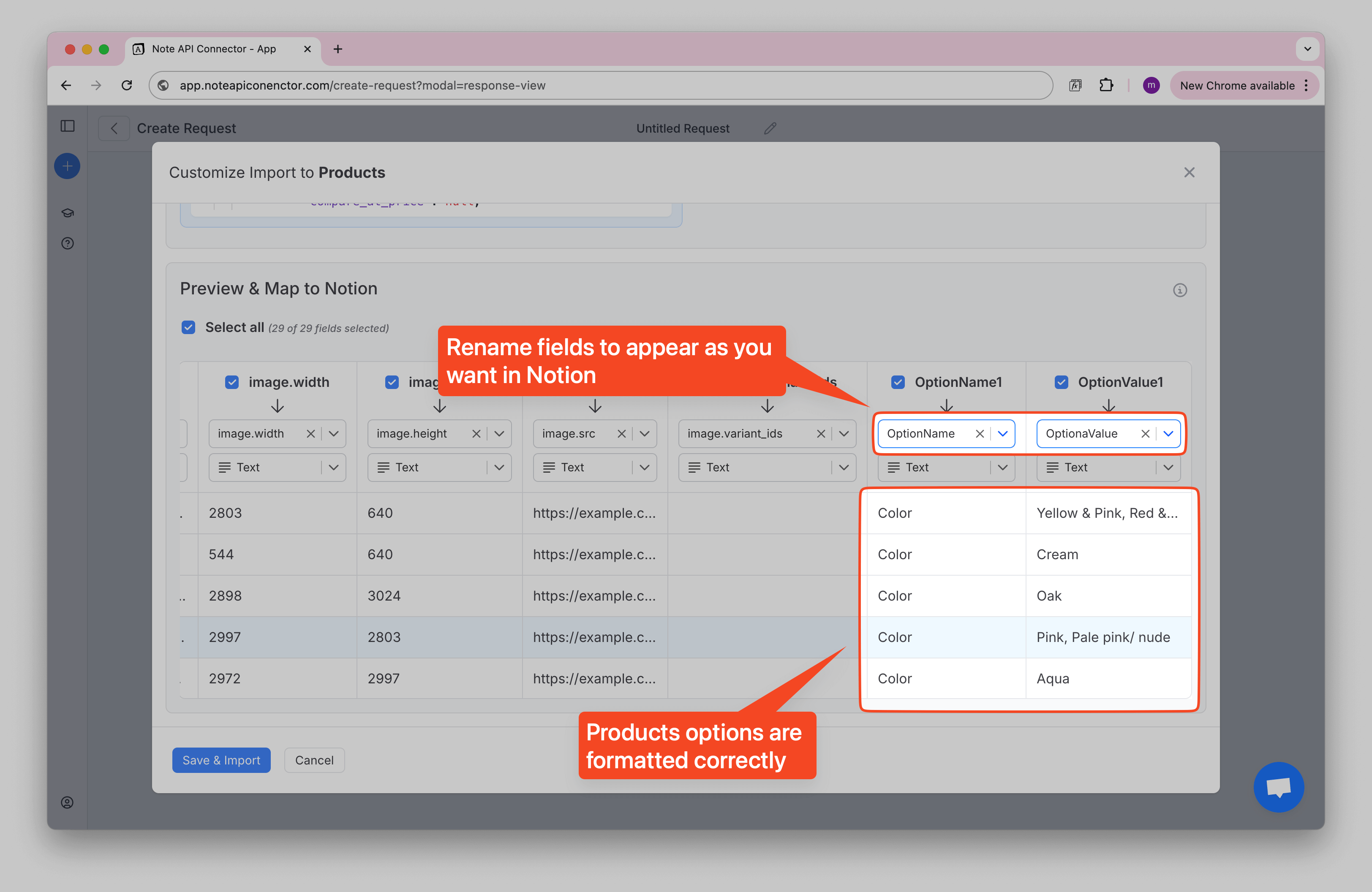The height and width of the screenshot is (892, 1372).
Task: Click the pencil icon beside Untitled Request
Action: tap(770, 128)
